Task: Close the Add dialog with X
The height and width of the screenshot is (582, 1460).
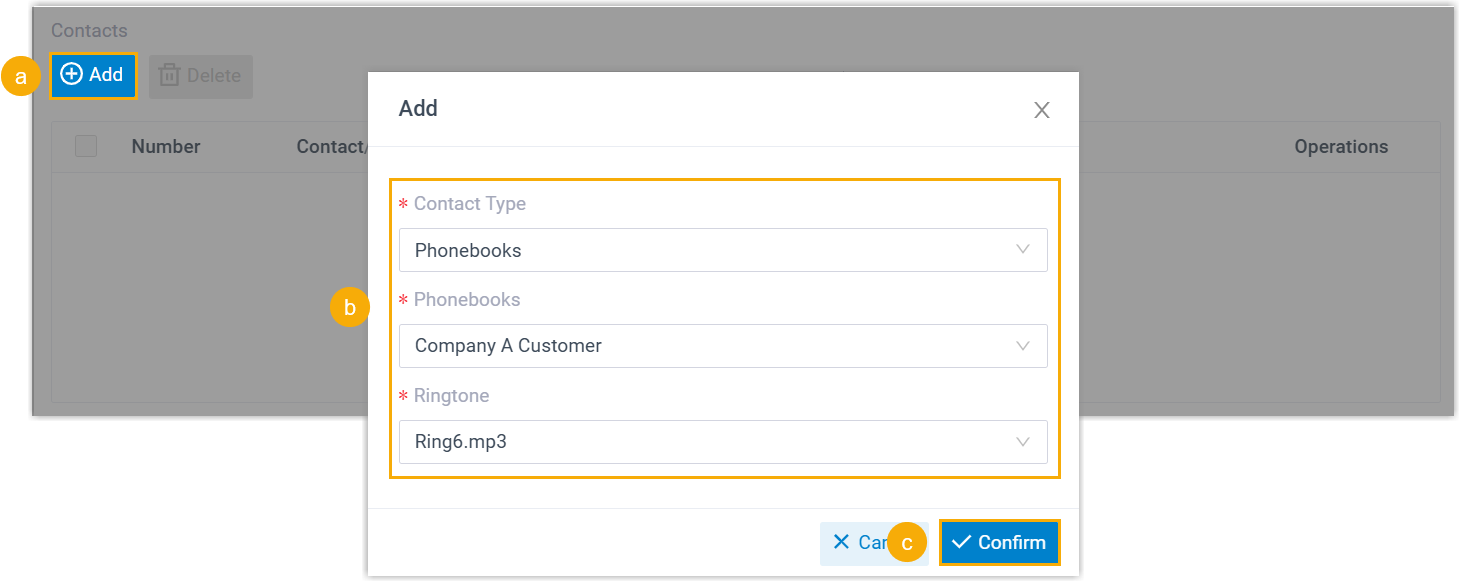Action: (1041, 110)
